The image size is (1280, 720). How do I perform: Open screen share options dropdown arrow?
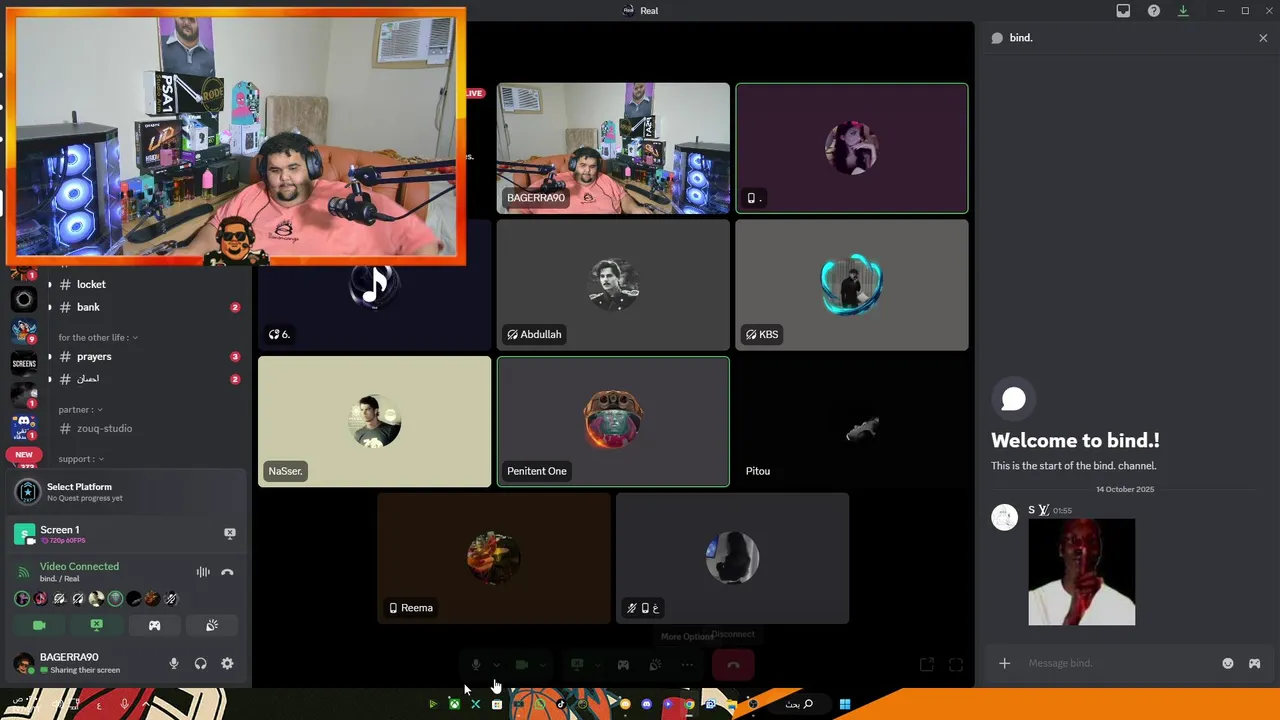click(598, 665)
